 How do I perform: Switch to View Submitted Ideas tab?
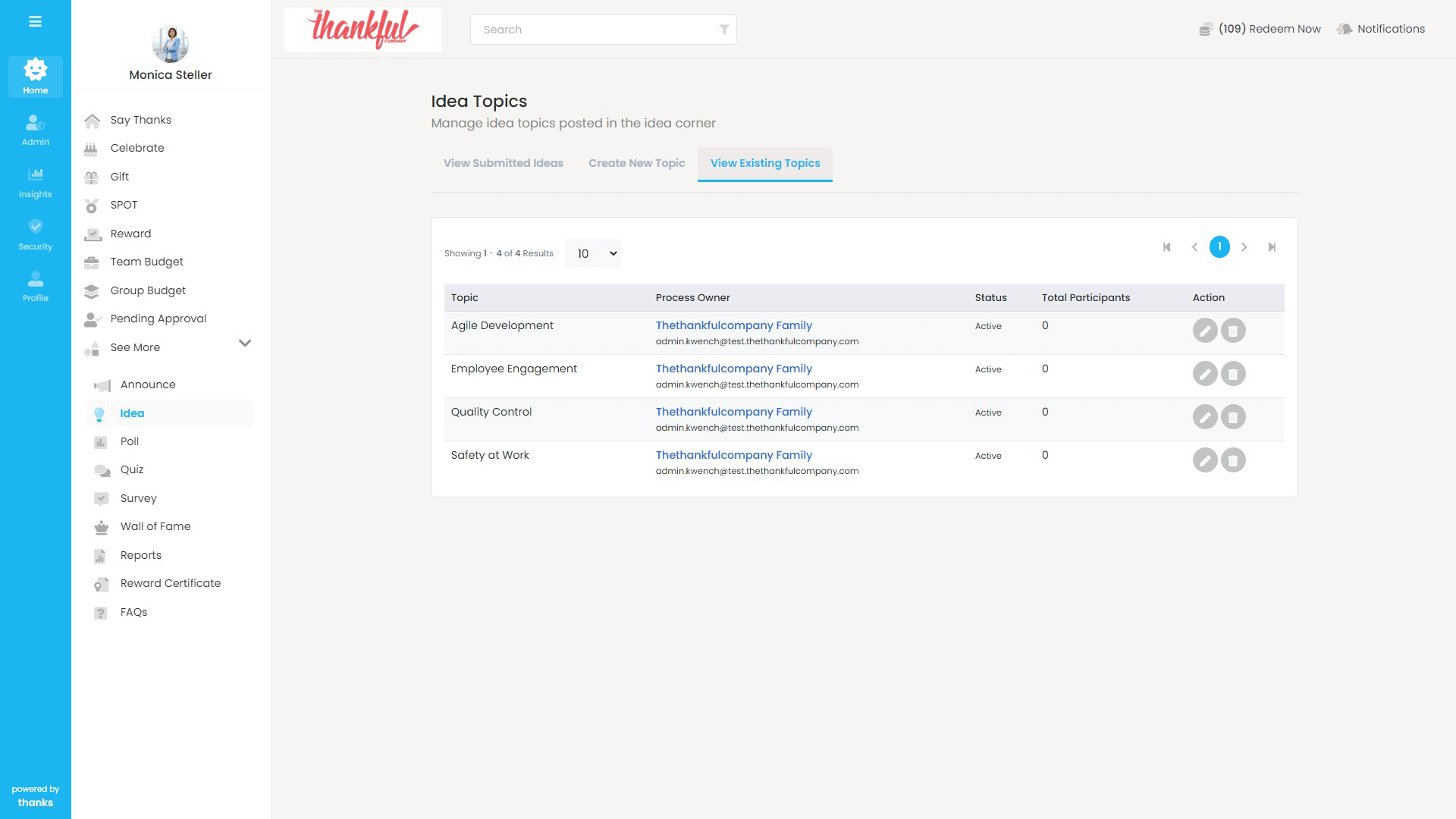503,163
